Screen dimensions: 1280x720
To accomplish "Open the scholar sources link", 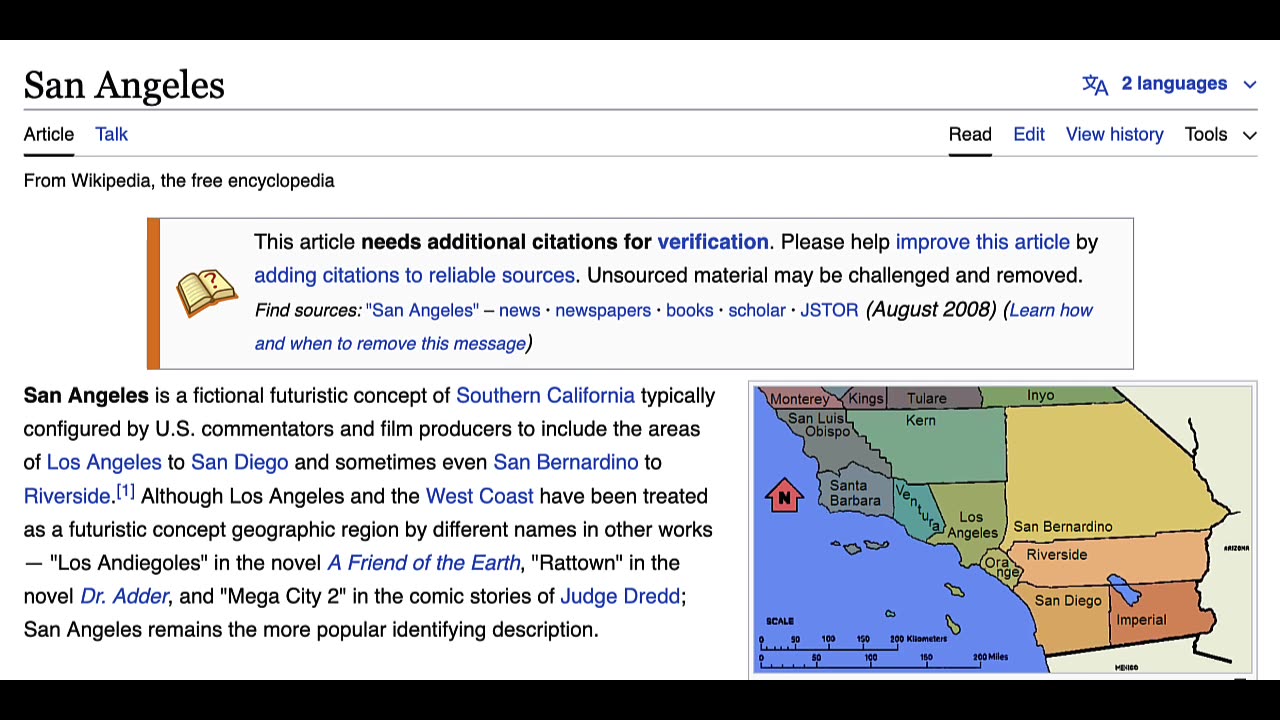I will coord(757,310).
